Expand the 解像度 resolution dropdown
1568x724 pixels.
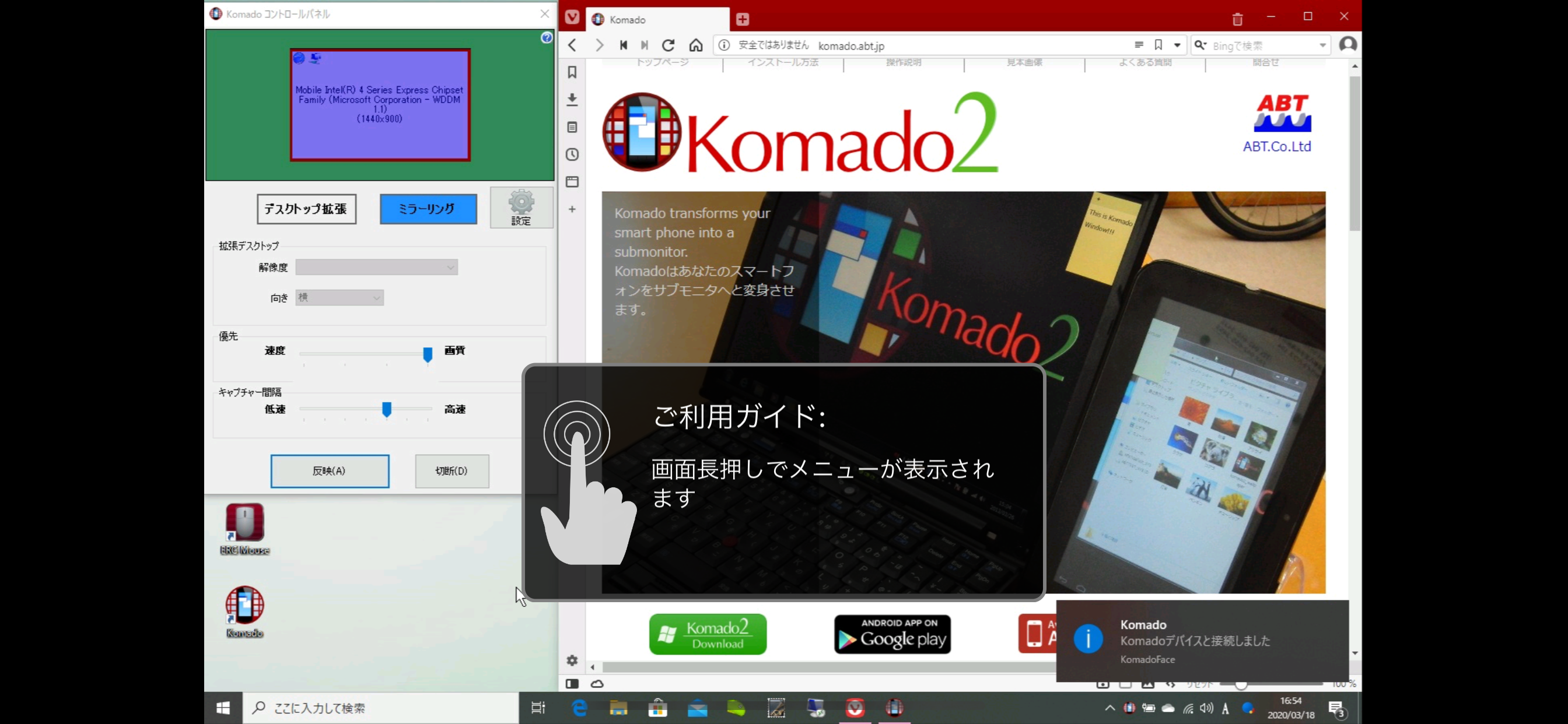pos(377,267)
